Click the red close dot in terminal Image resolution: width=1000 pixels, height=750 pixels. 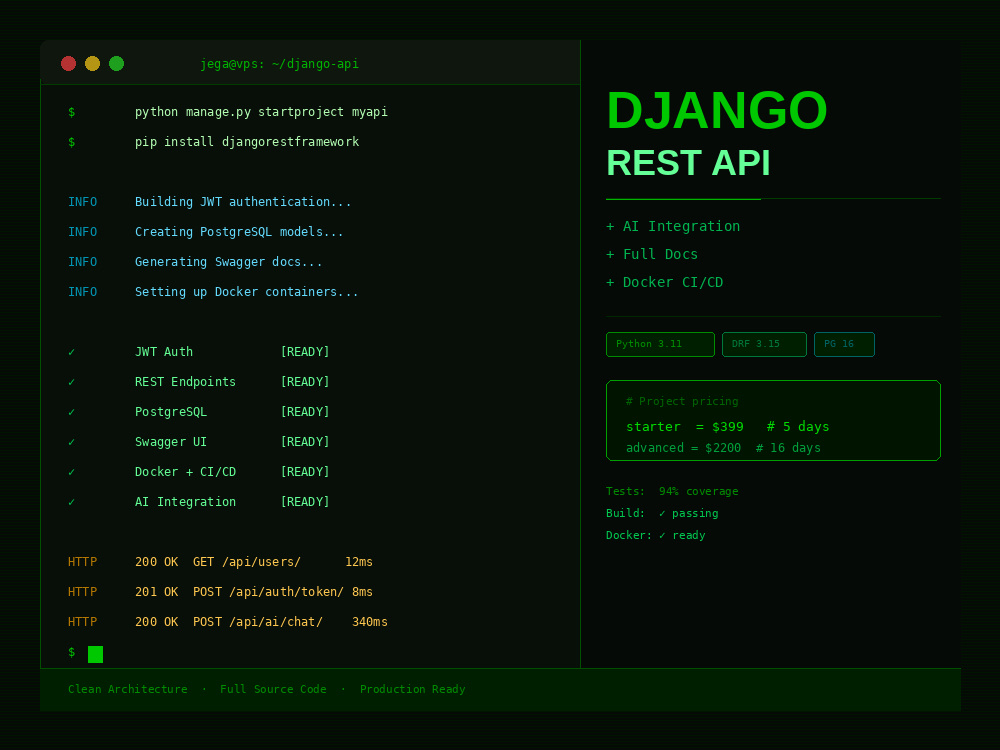(x=68, y=64)
